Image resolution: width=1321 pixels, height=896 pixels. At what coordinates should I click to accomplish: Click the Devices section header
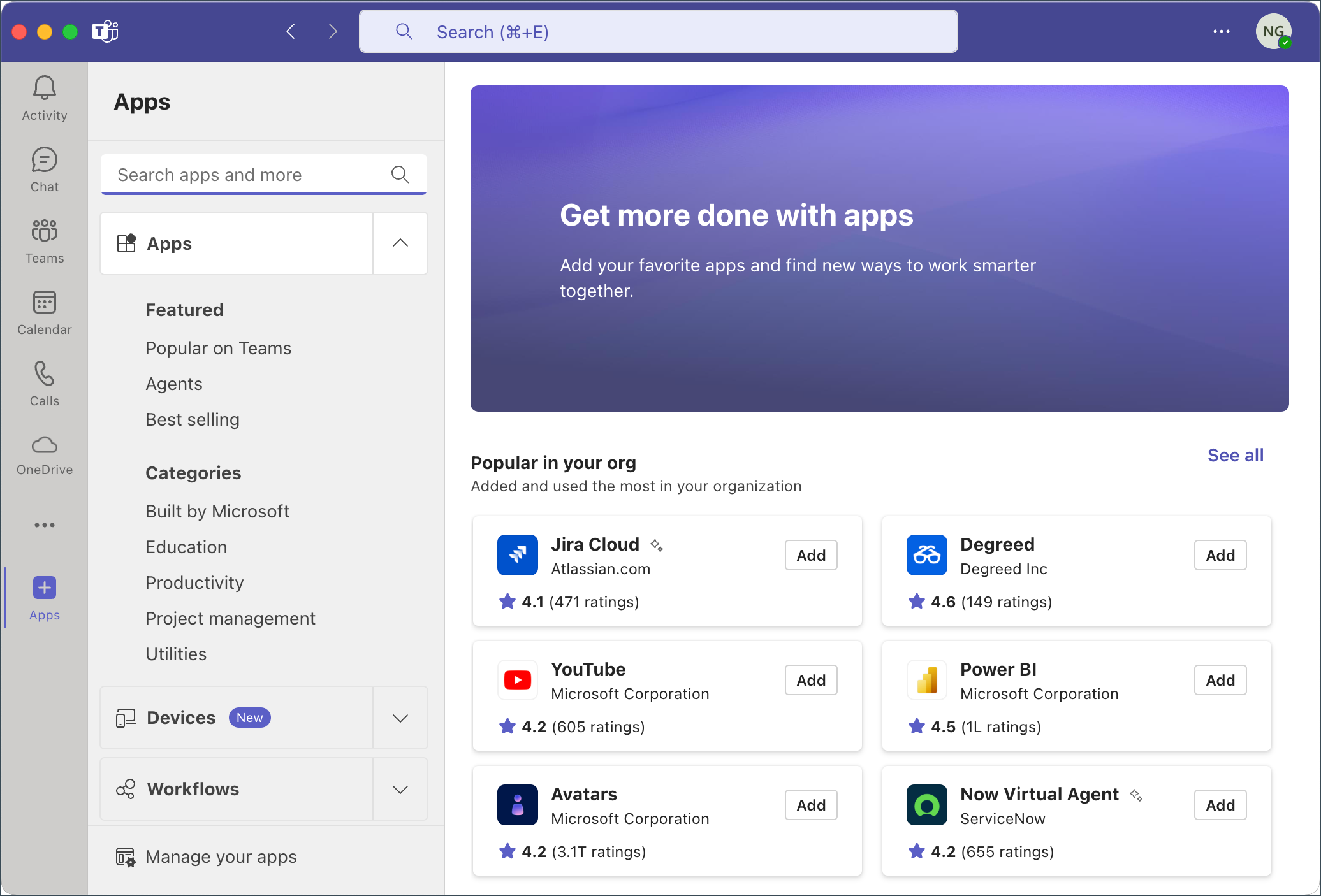[x=237, y=718]
